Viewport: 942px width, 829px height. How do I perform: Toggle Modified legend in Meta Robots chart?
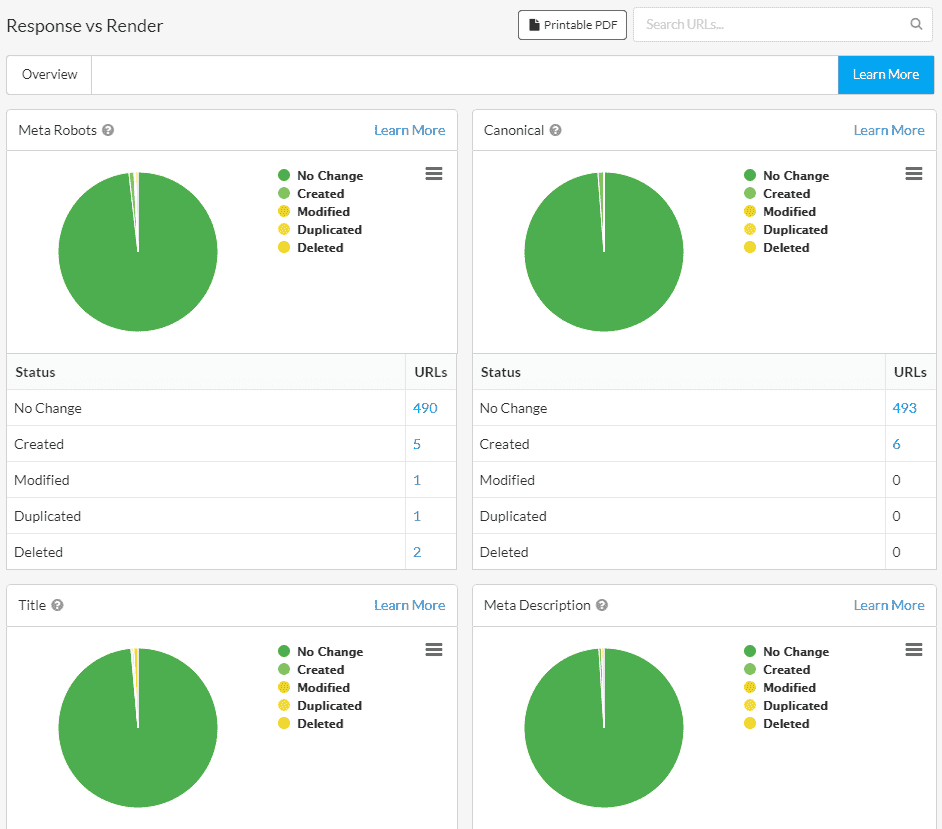pyautogui.click(x=314, y=211)
